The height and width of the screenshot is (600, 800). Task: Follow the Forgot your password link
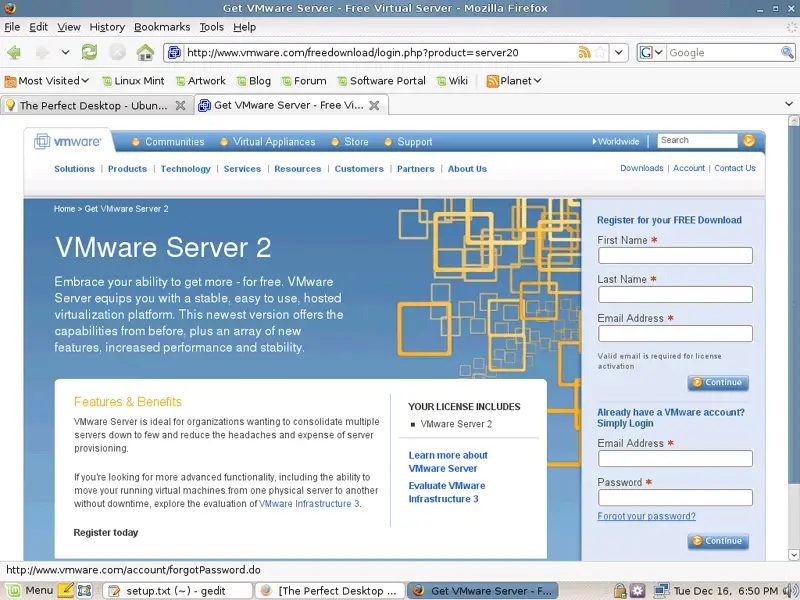[646, 516]
